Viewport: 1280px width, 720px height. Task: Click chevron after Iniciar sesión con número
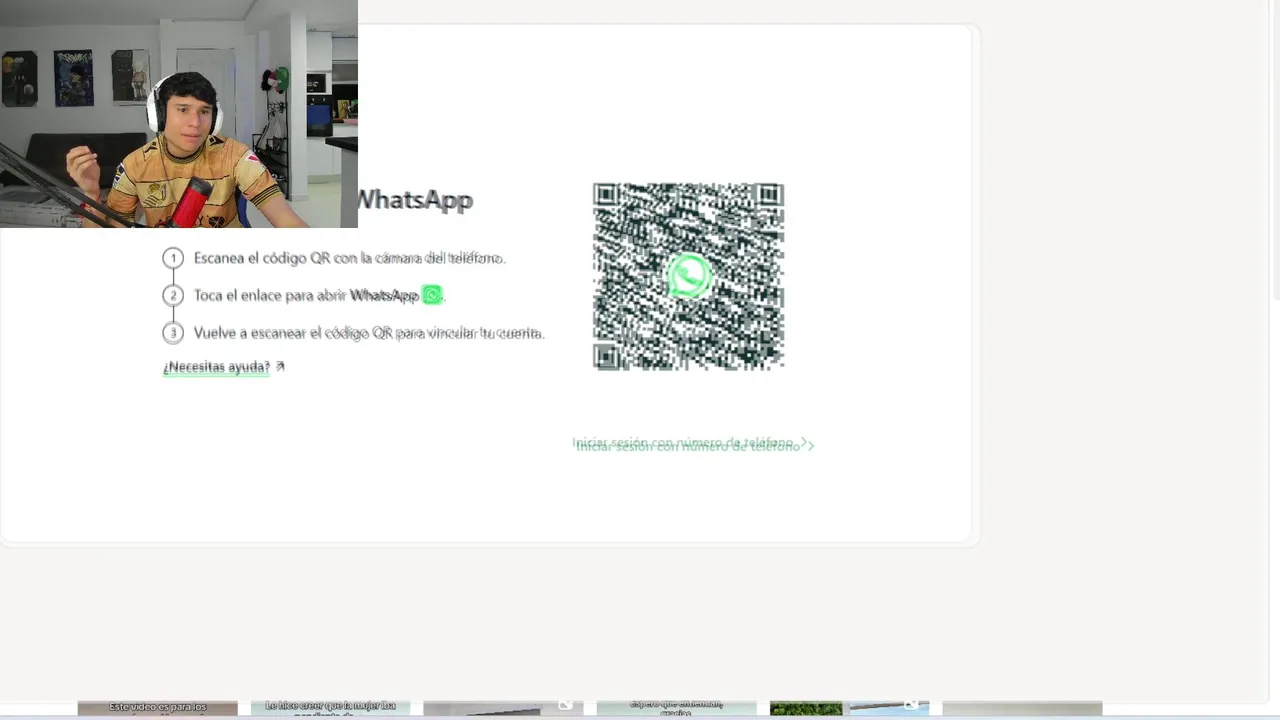click(809, 445)
